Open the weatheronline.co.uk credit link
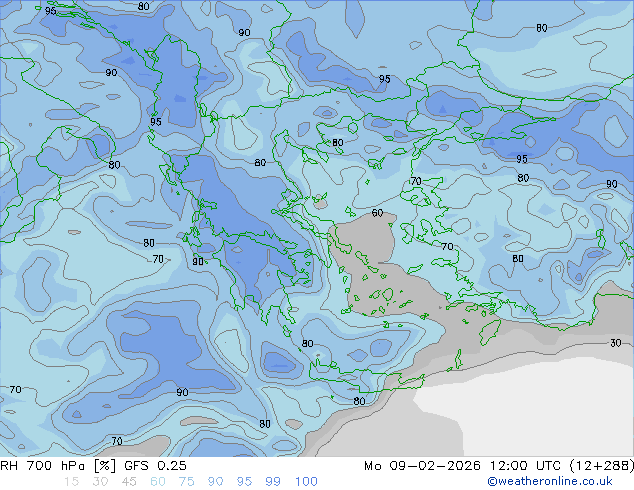This screenshot has height=490, width=634. (x=550, y=481)
